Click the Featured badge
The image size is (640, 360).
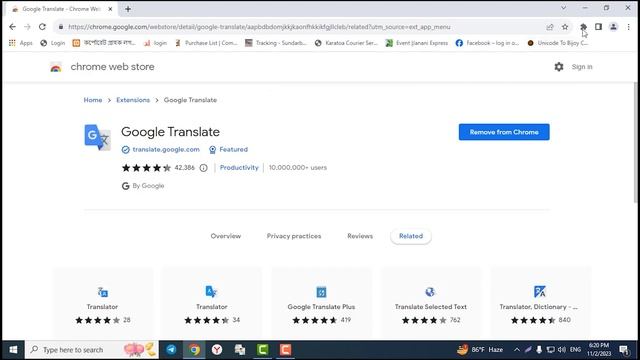[229, 149]
